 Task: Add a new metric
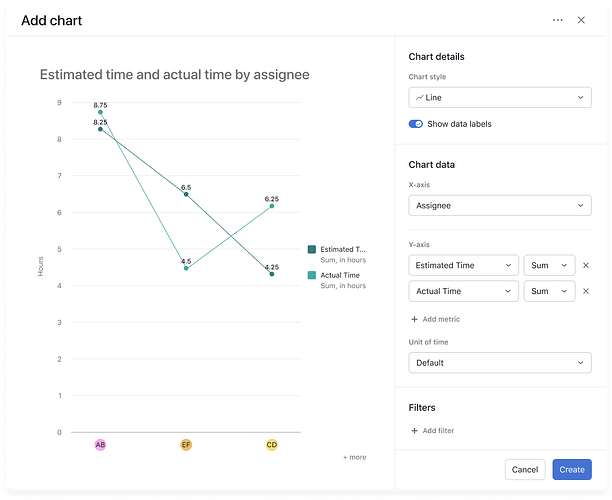coord(435,319)
